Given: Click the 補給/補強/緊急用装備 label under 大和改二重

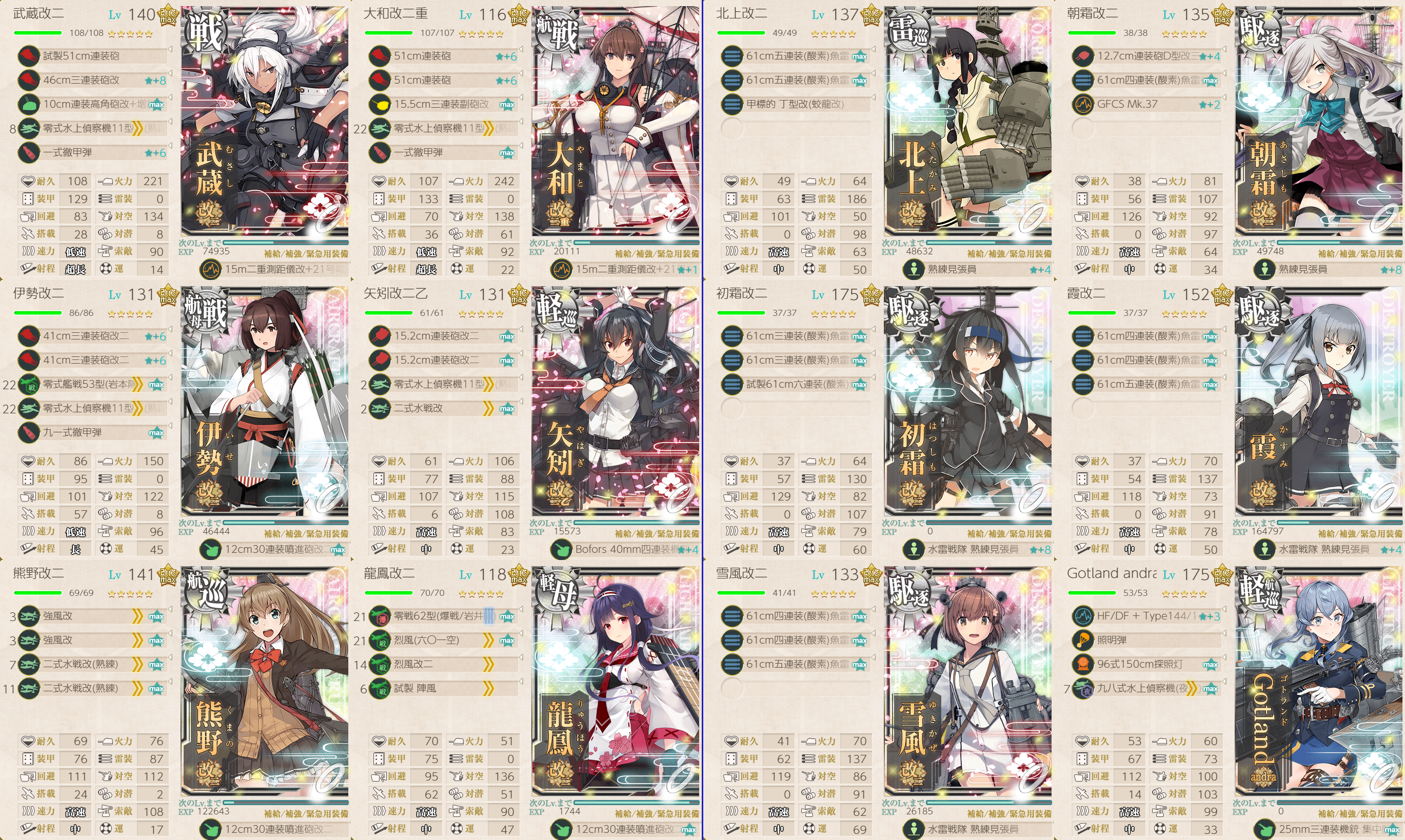Looking at the screenshot, I should tap(657, 253).
